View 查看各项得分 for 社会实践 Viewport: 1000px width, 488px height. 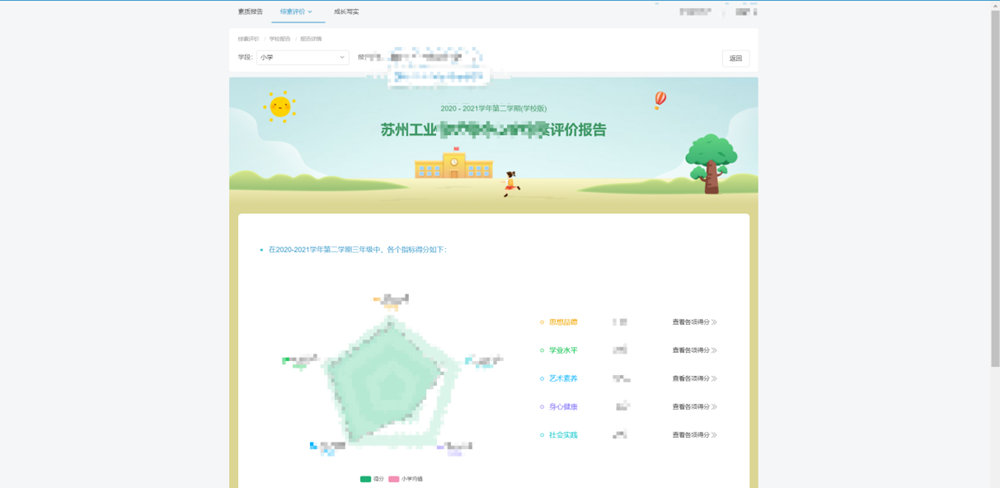[695, 434]
